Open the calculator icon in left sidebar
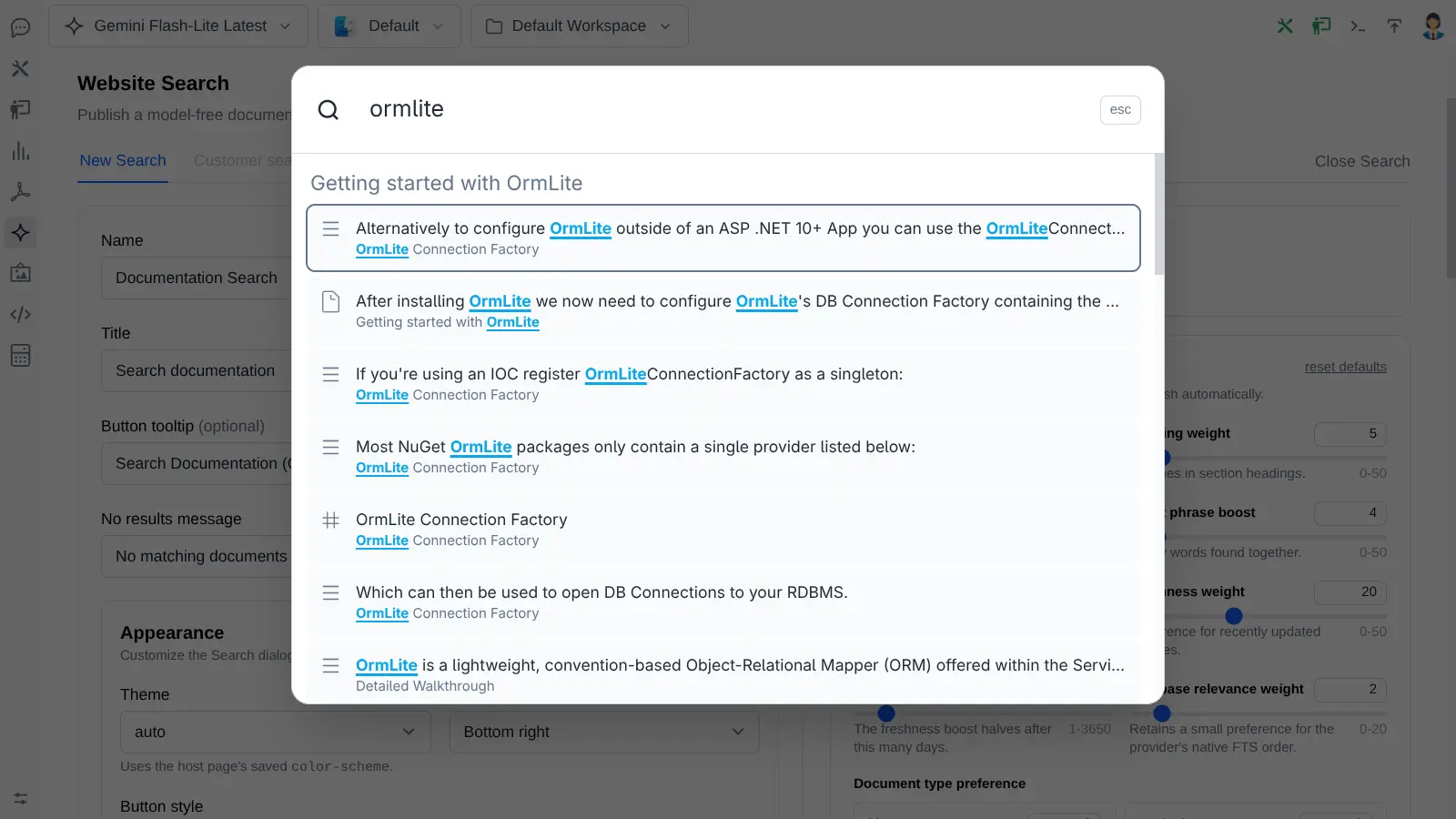 click(x=20, y=355)
